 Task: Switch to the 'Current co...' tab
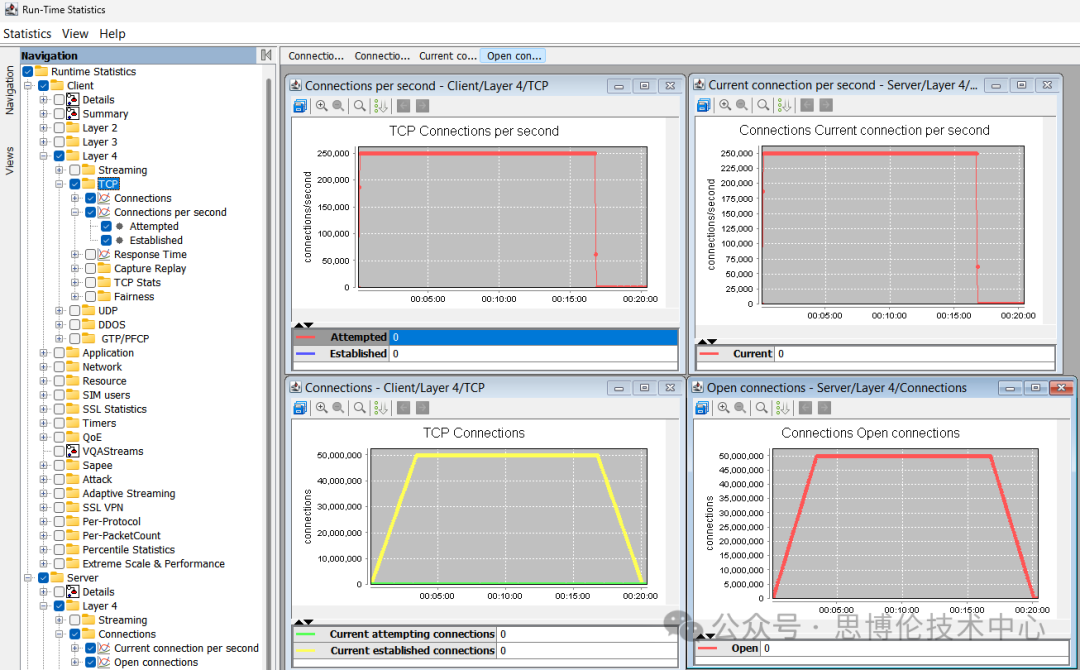pyautogui.click(x=448, y=56)
